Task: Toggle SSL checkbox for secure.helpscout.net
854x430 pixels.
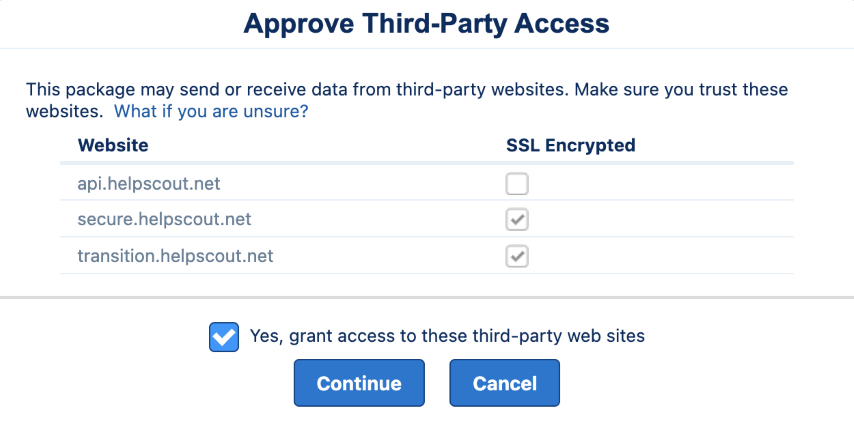Action: click(517, 220)
